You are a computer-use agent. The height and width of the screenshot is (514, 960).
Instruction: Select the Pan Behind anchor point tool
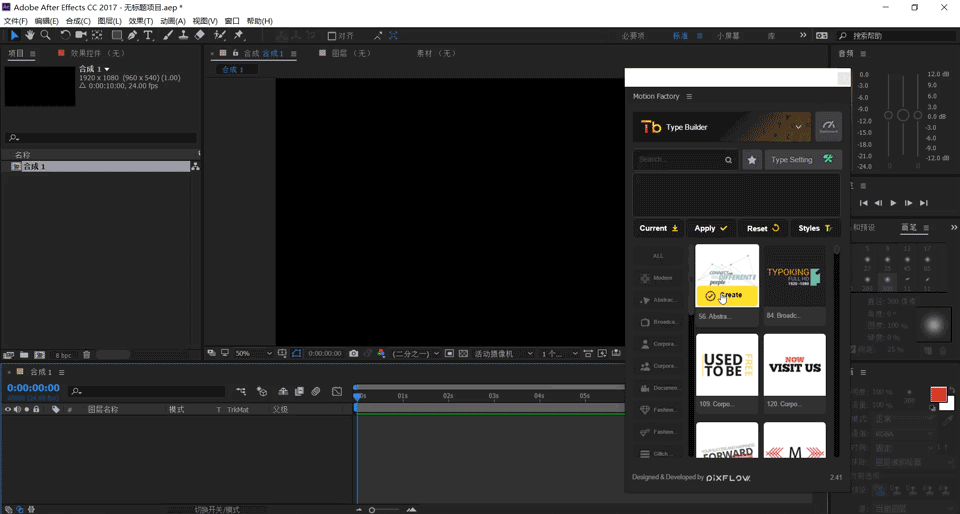click(x=97, y=35)
